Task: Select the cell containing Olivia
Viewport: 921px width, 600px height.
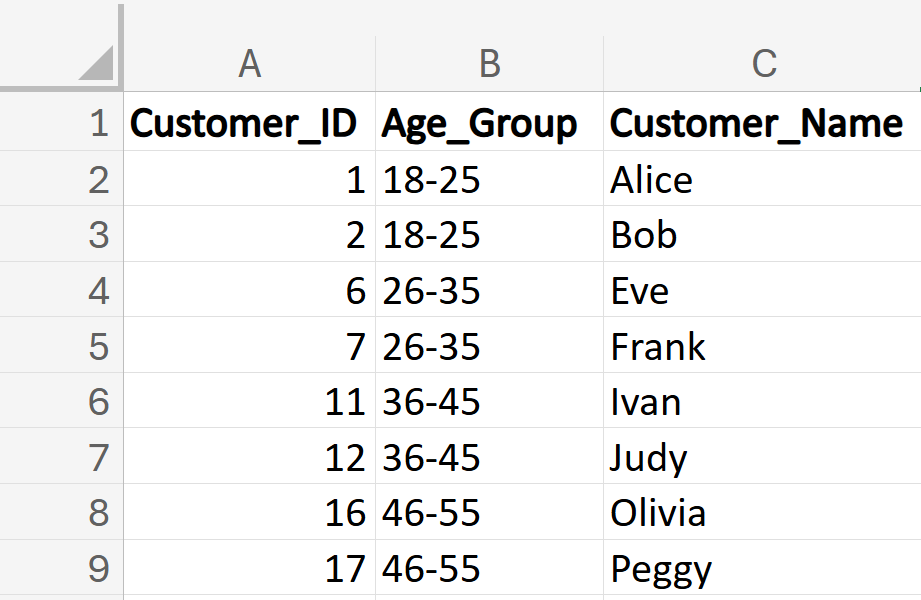Action: click(x=658, y=513)
